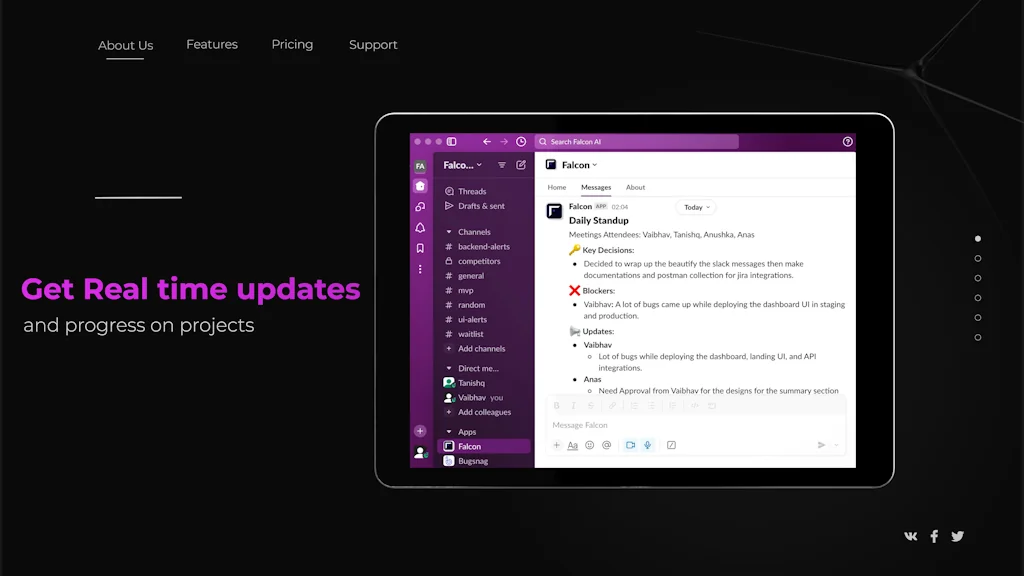Open the Today date dropdown above Daily Standup
The width and height of the screenshot is (1024, 576).
[x=696, y=207]
